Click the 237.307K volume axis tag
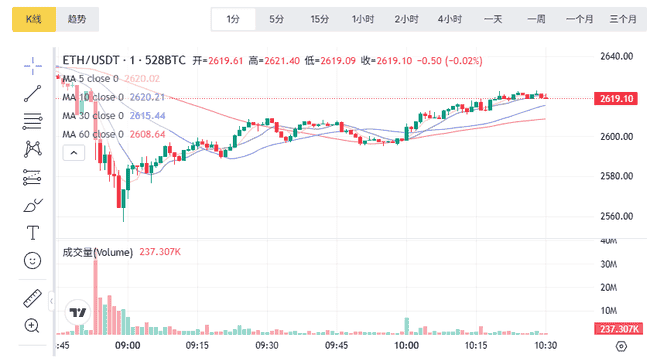The width and height of the screenshot is (650, 361). (619, 329)
